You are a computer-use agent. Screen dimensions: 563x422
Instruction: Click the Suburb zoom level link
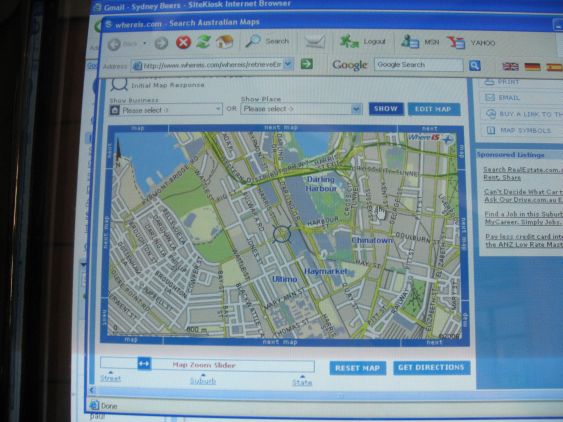pyautogui.click(x=203, y=380)
